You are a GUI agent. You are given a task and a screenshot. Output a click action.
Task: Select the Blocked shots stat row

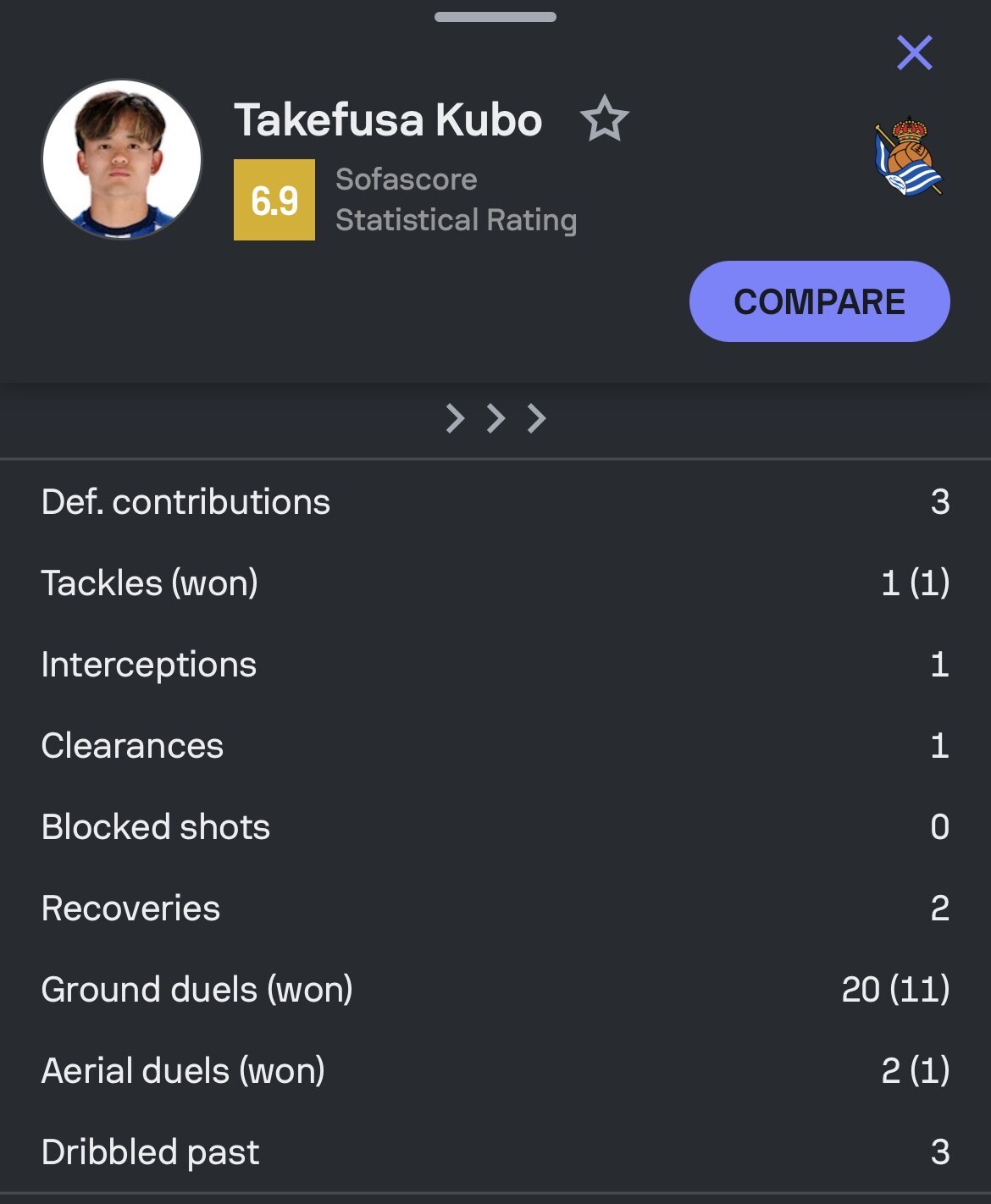[495, 827]
